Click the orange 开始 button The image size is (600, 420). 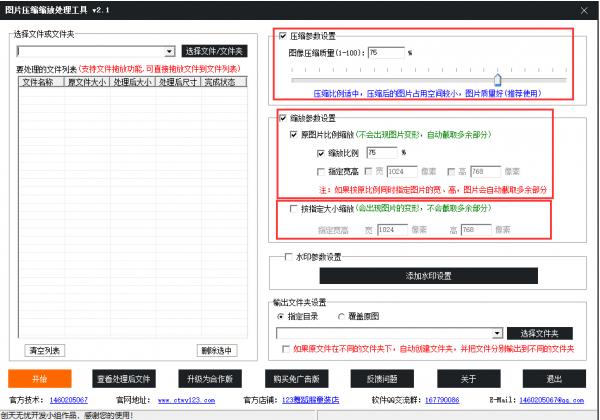tap(40, 379)
